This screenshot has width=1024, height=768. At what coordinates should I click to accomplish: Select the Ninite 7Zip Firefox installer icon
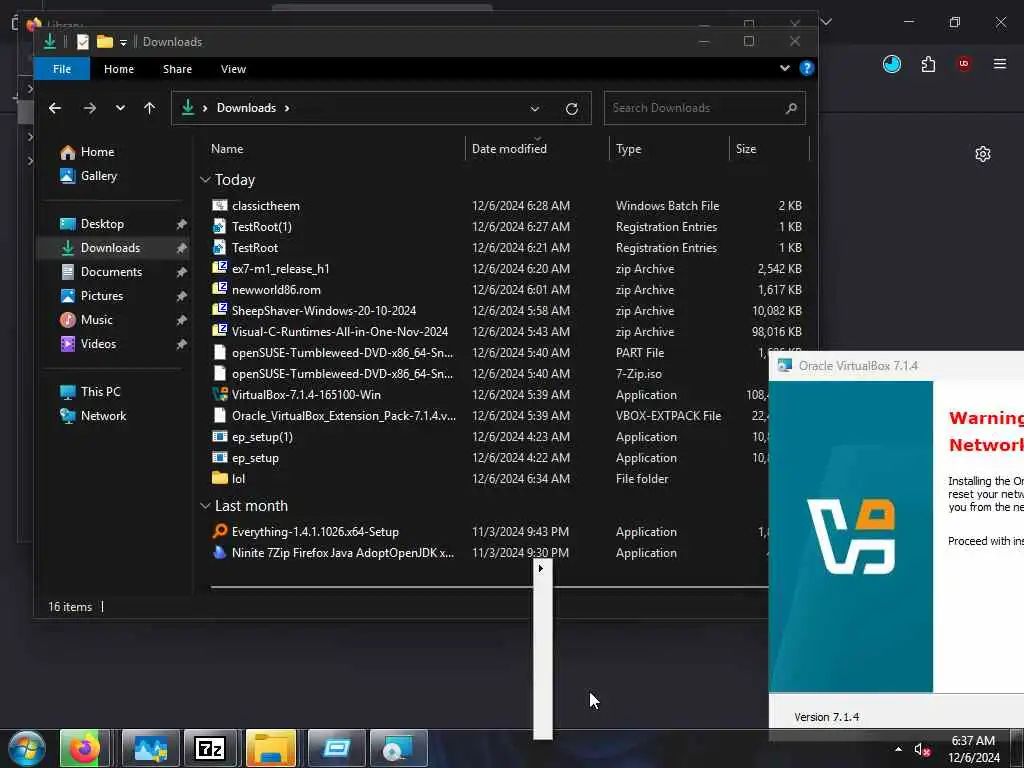[x=220, y=552]
